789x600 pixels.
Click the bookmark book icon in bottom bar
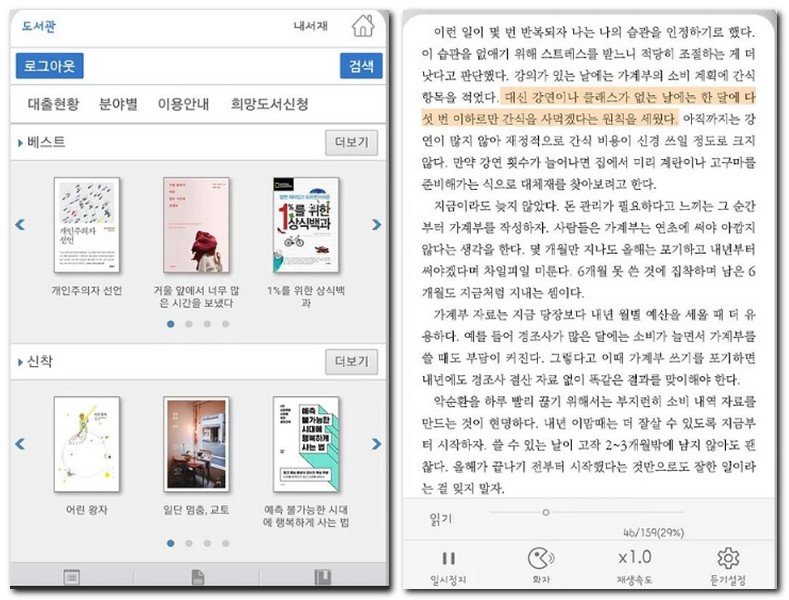(x=322, y=577)
